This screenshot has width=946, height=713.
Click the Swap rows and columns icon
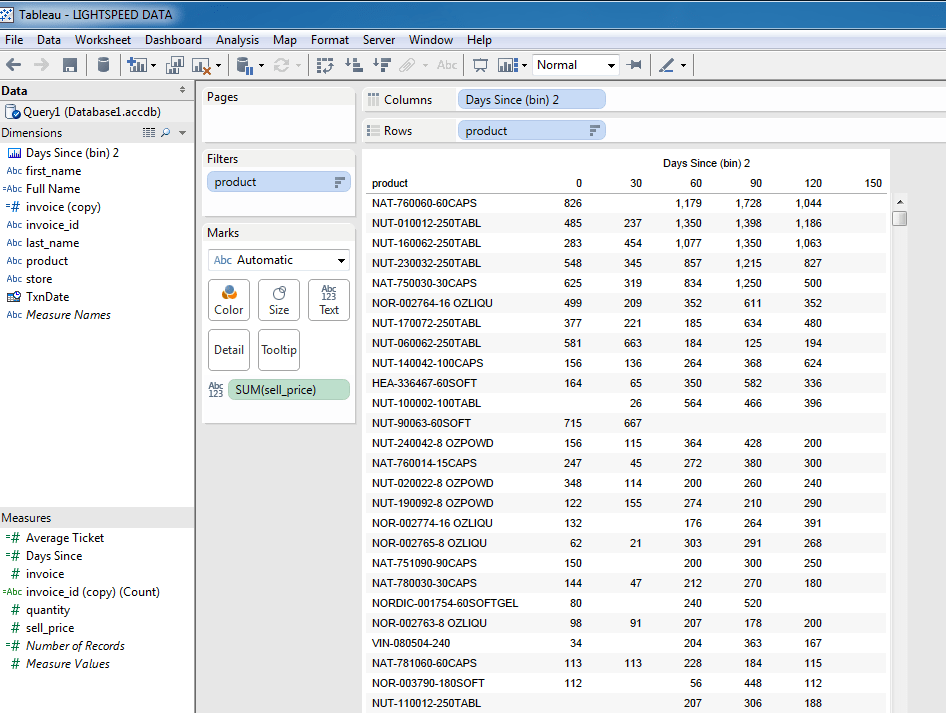325,65
